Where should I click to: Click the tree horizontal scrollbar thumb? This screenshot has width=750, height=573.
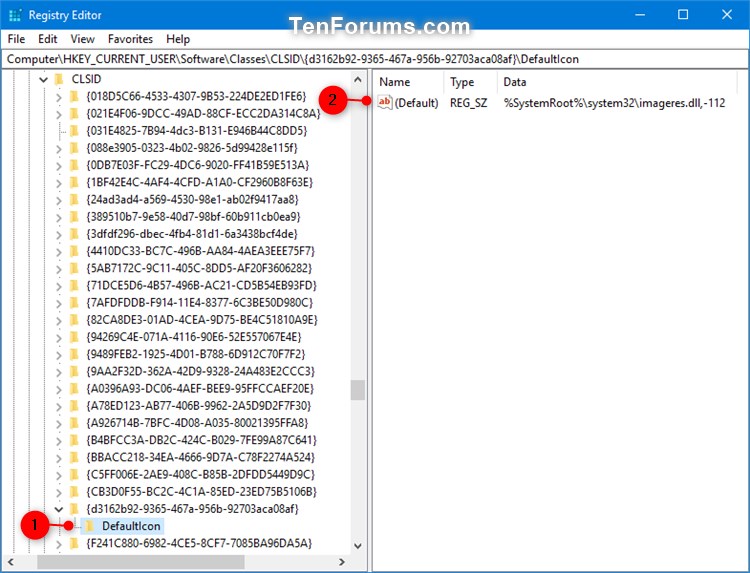(141, 562)
